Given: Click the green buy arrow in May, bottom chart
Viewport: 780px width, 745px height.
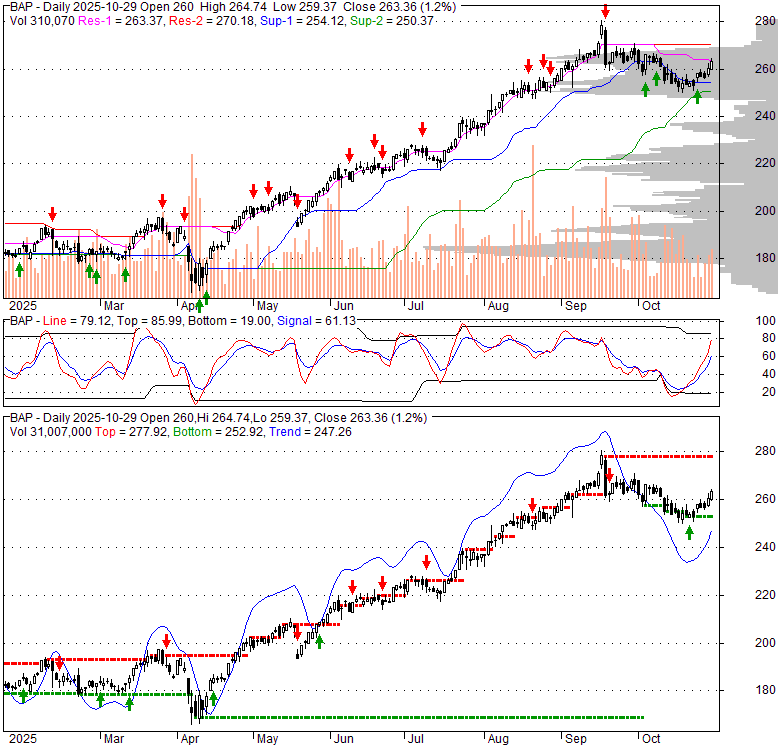Looking at the screenshot, I should pyautogui.click(x=319, y=642).
